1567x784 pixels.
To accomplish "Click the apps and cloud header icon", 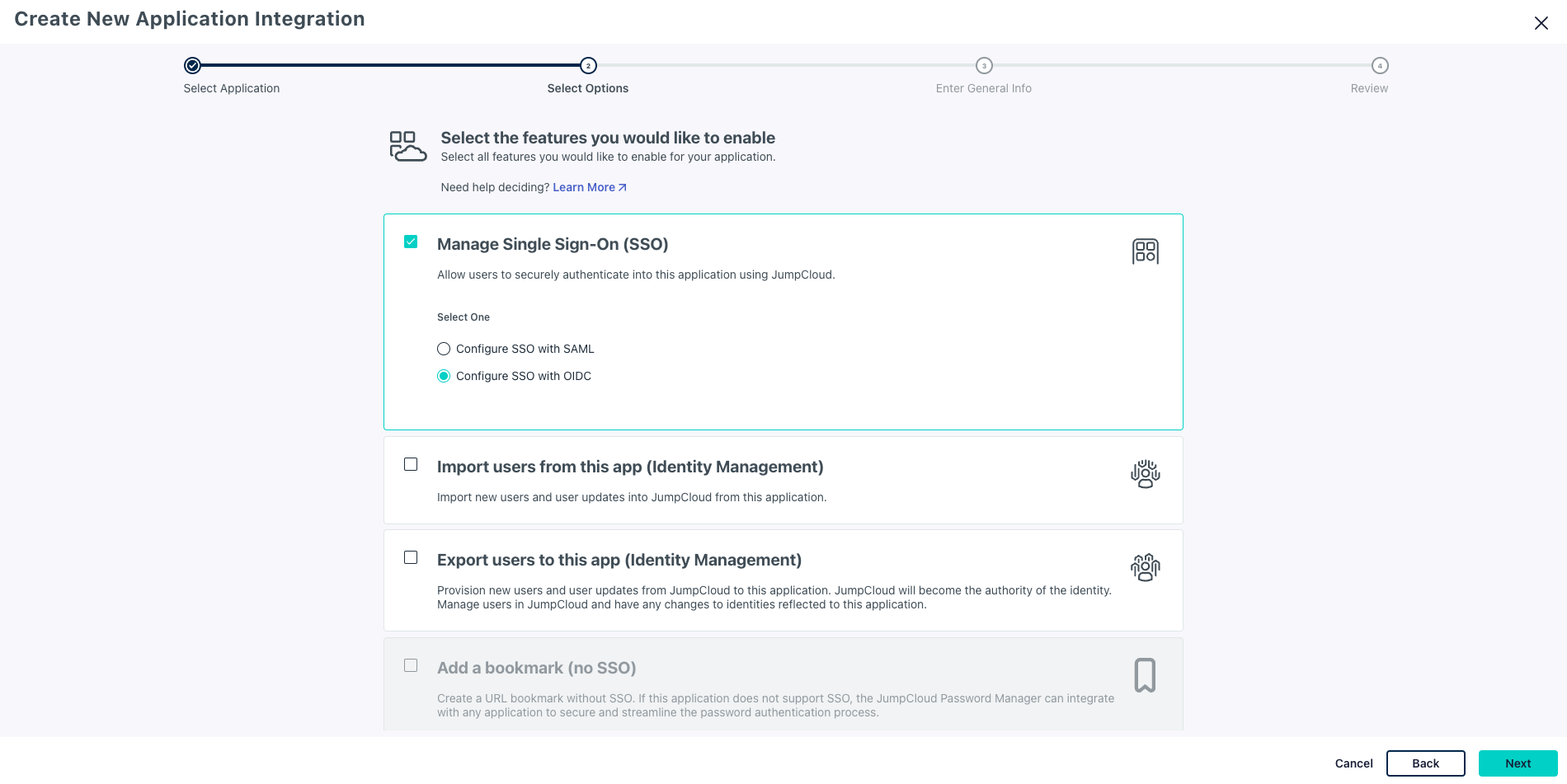I will click(x=407, y=147).
